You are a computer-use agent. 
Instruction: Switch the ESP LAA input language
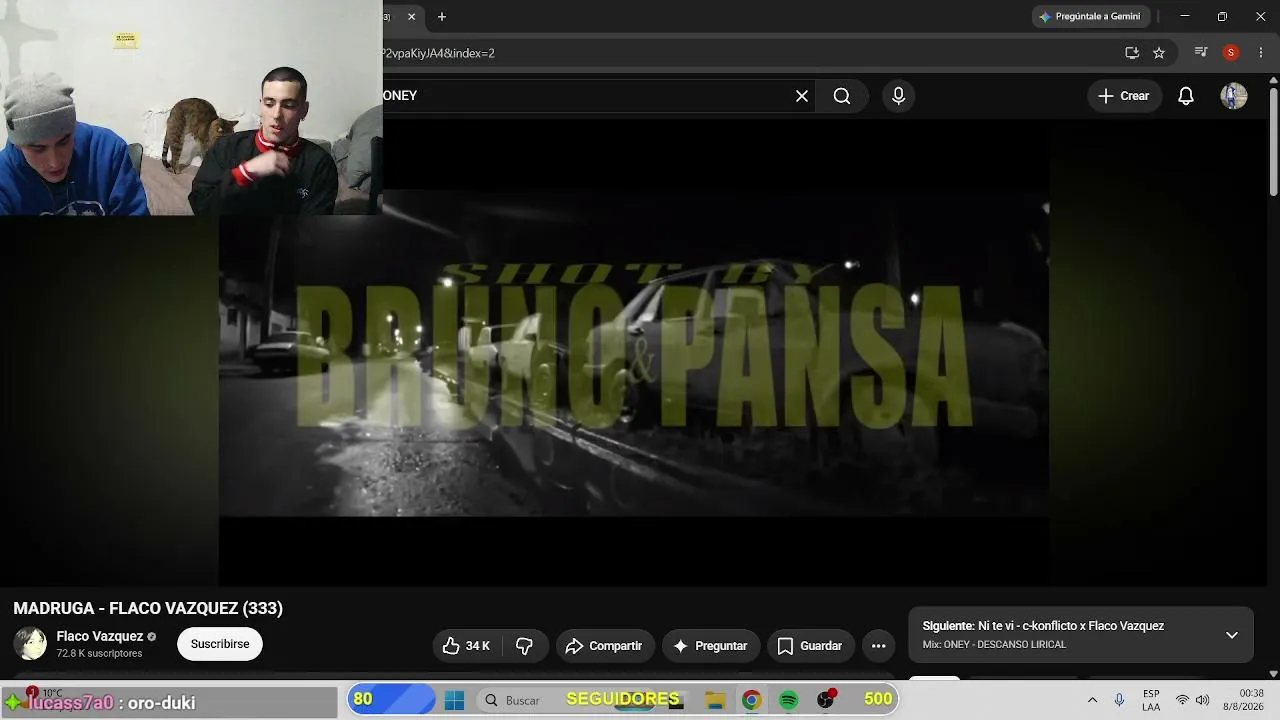pyautogui.click(x=1151, y=700)
